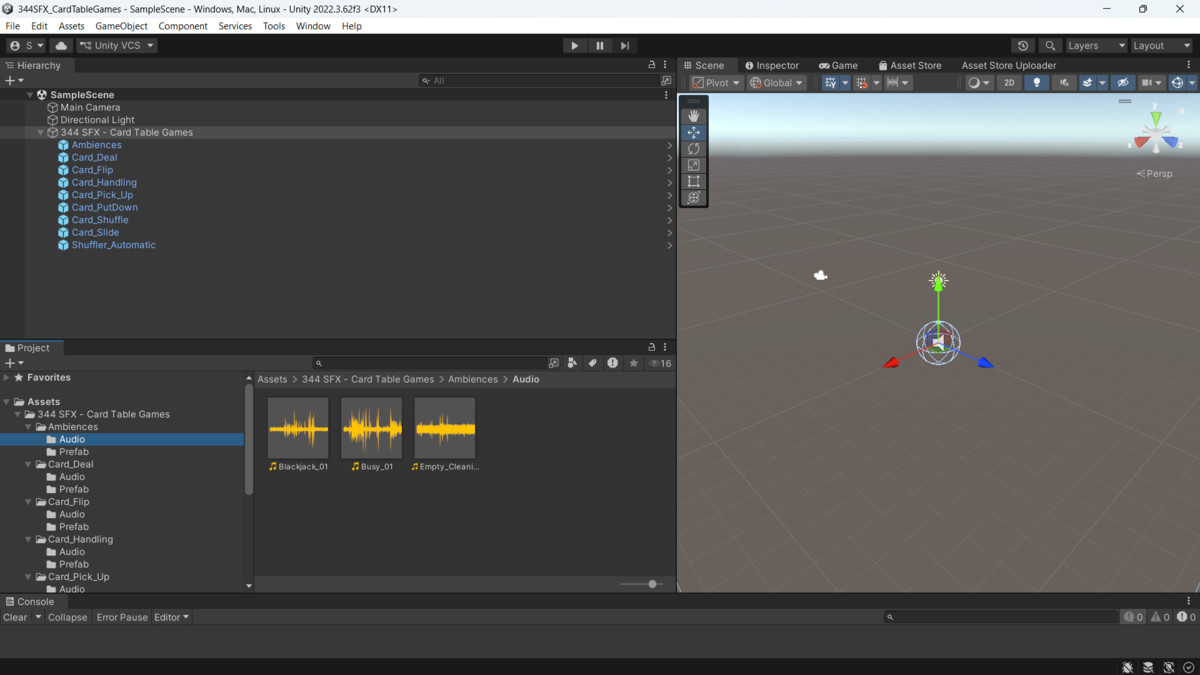Open the Editor dropdown in Console
This screenshot has height=675, width=1200.
(x=171, y=617)
